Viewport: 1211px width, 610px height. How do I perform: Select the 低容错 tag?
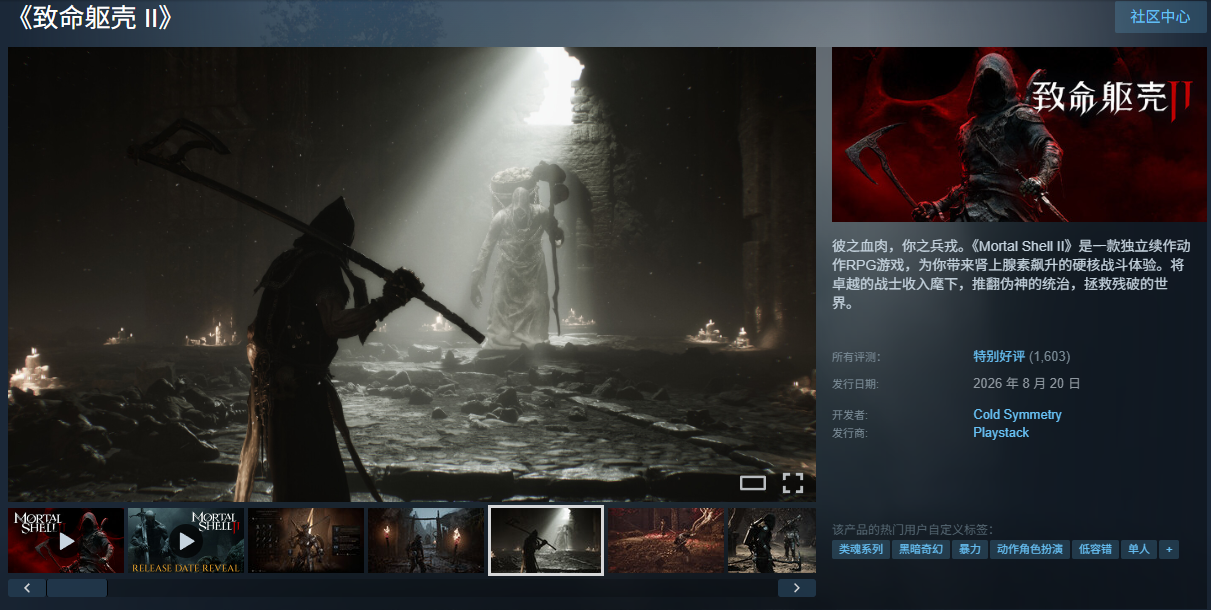pyautogui.click(x=1095, y=549)
